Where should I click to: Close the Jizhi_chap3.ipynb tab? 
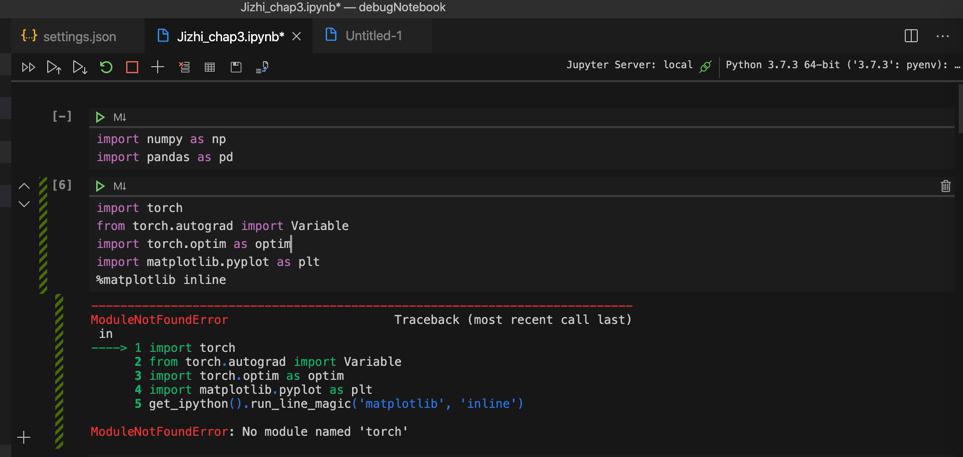(x=296, y=37)
